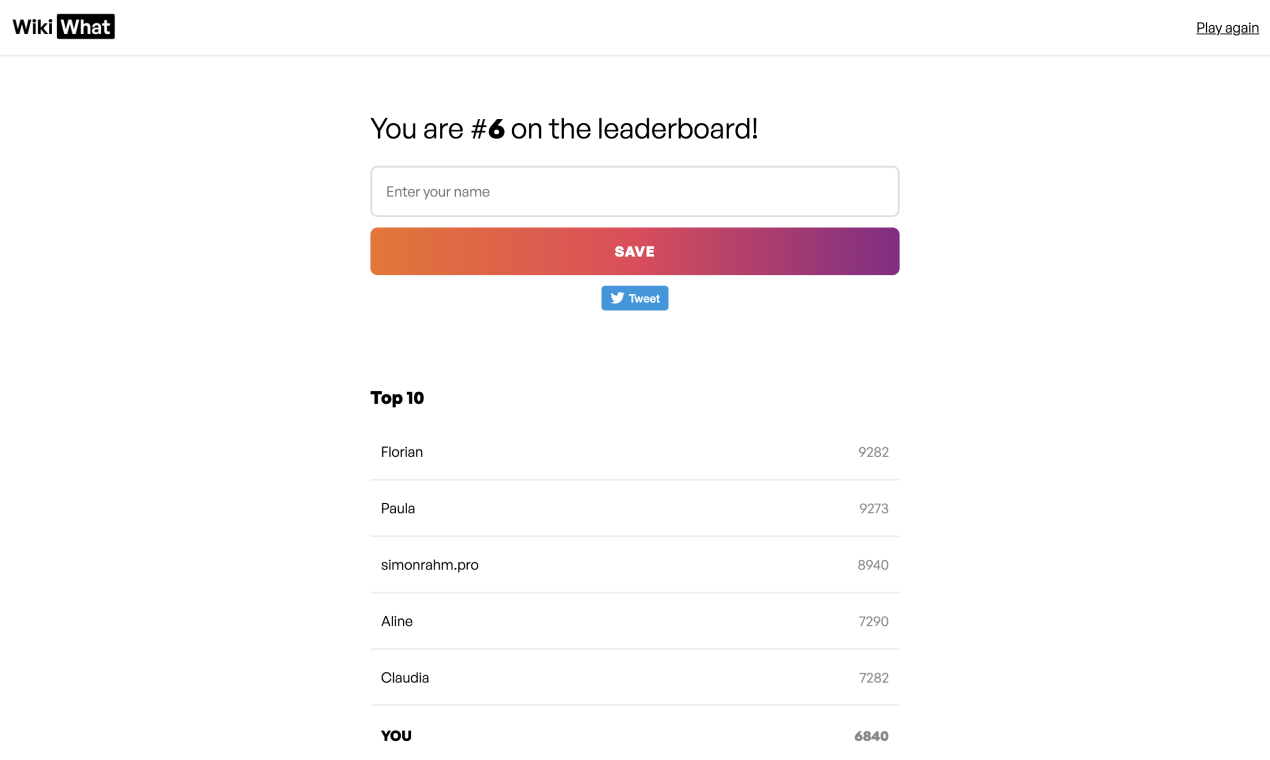This screenshot has height=760, width=1270.
Task: Click Paula's row in the Top 10
Action: (398, 508)
